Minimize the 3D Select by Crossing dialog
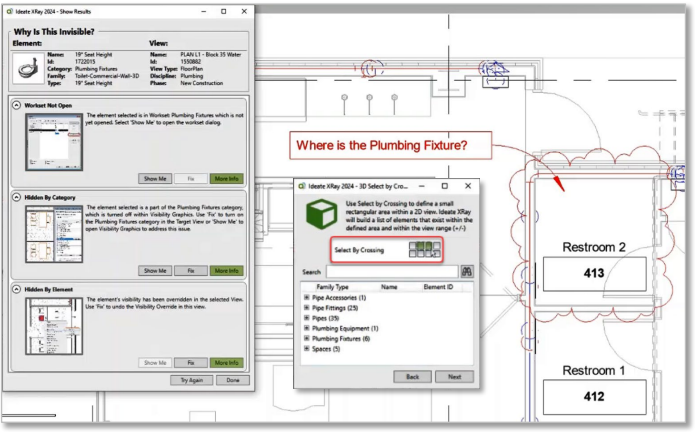 tap(422, 186)
